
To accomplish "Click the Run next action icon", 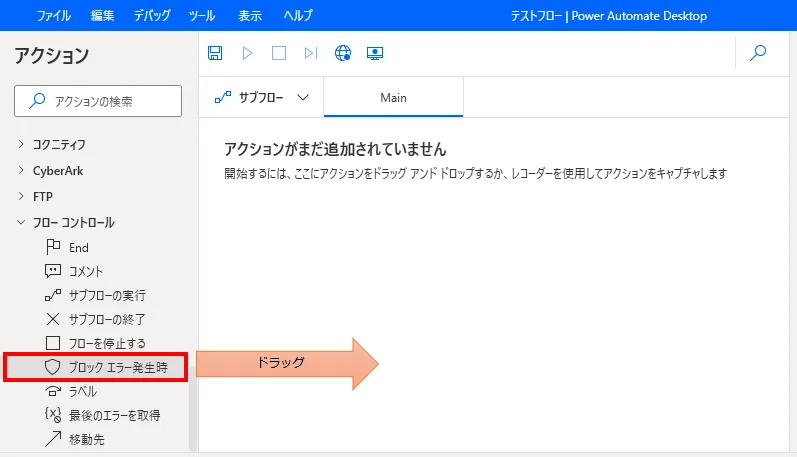I will pos(311,53).
